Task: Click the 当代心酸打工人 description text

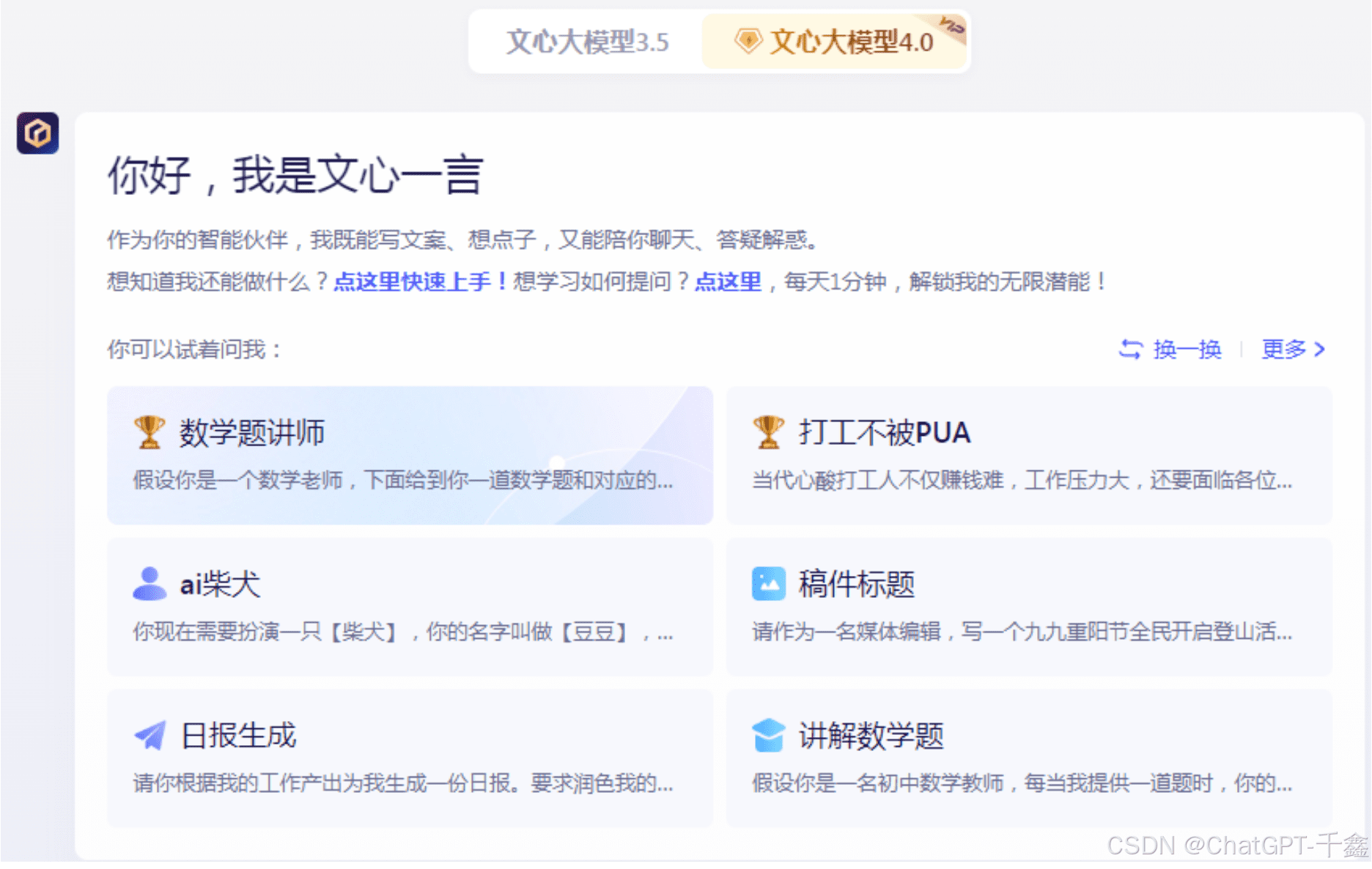Action: [1022, 481]
